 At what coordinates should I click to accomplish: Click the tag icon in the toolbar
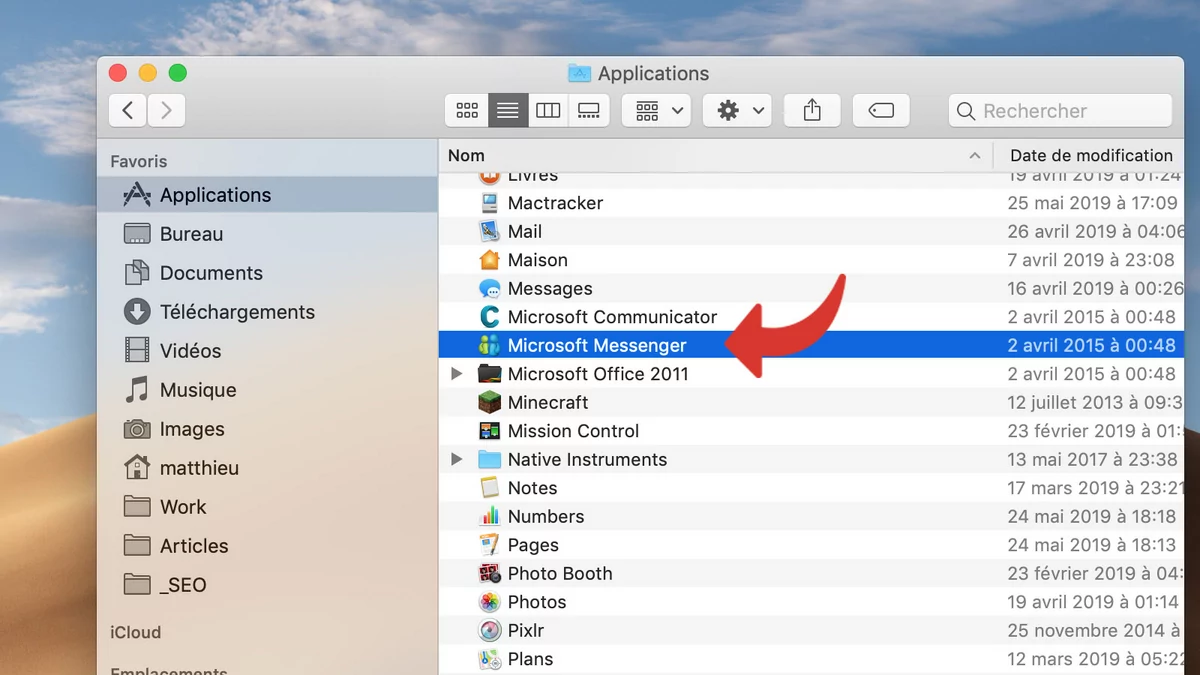pyautogui.click(x=880, y=110)
